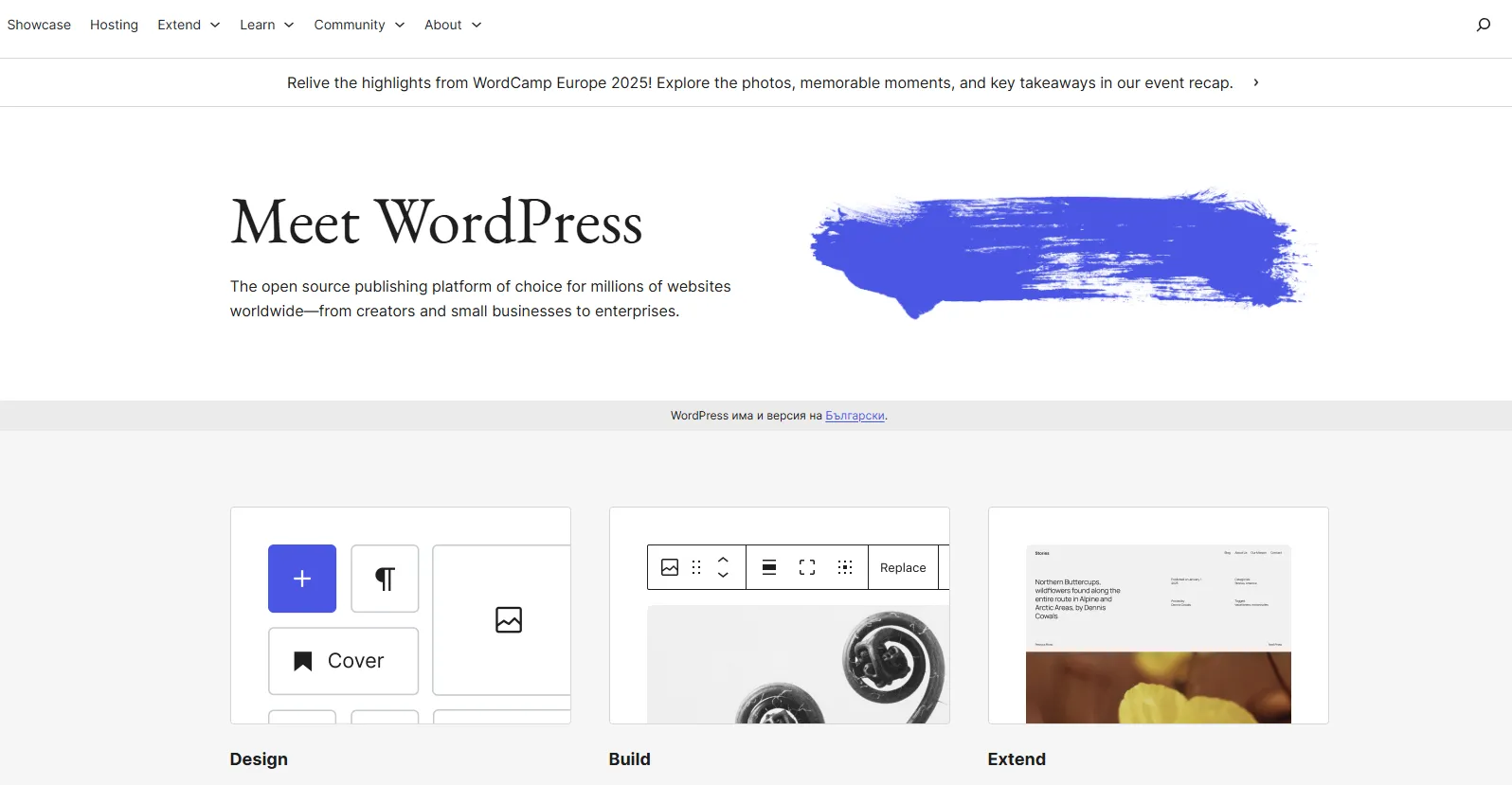1512x785 pixels.
Task: Open the WordCamp Europe 2025 recap banner
Action: (x=760, y=82)
